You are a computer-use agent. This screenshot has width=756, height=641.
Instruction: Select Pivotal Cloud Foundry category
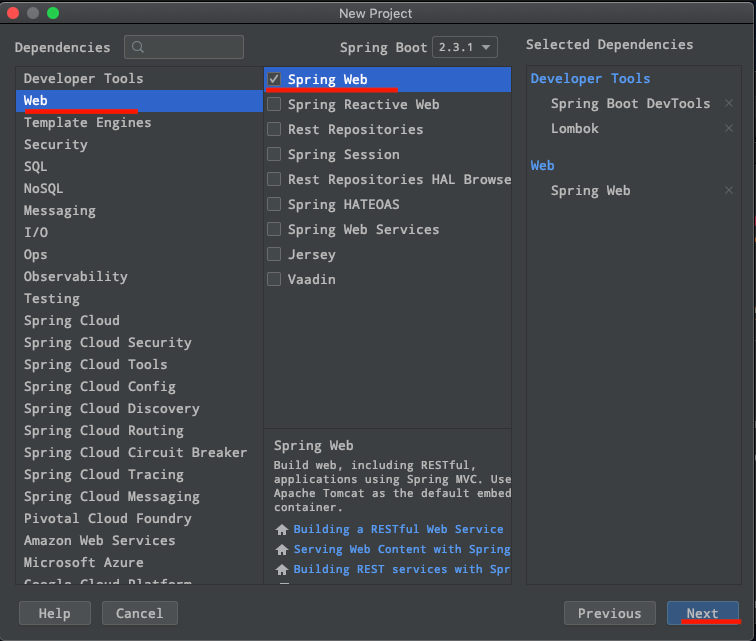139,518
